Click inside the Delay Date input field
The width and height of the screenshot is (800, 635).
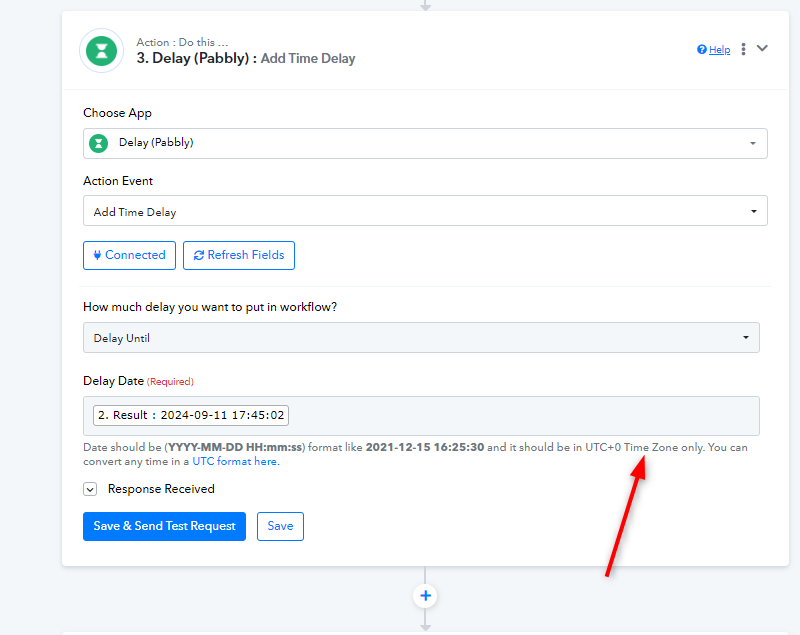pyautogui.click(x=421, y=416)
